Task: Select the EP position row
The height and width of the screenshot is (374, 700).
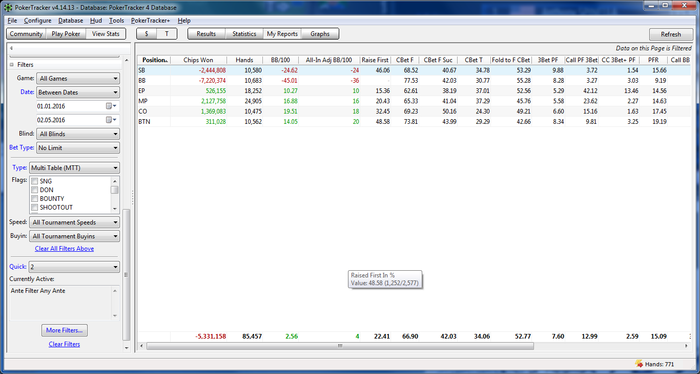Action: [414, 91]
